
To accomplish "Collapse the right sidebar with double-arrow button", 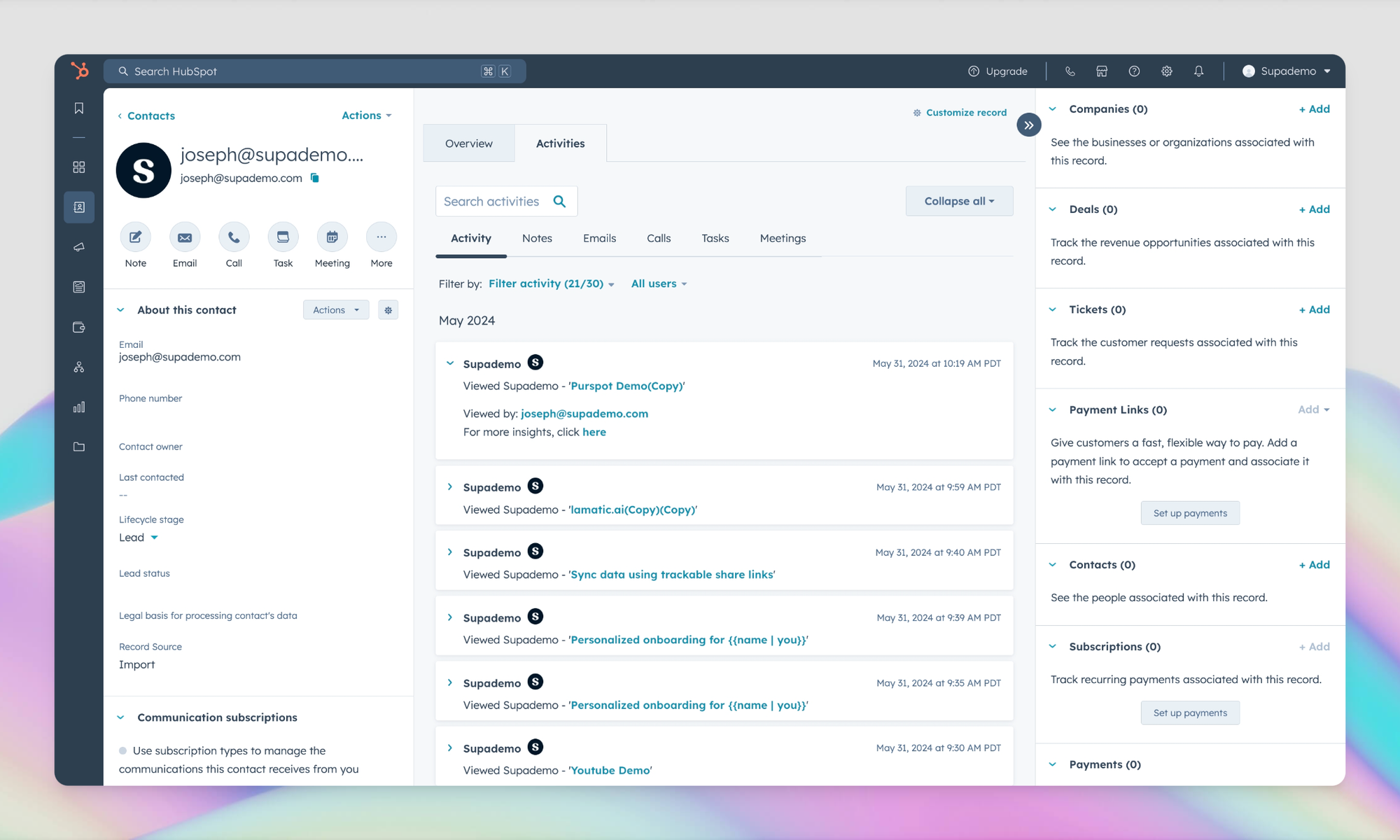I will coord(1028,125).
